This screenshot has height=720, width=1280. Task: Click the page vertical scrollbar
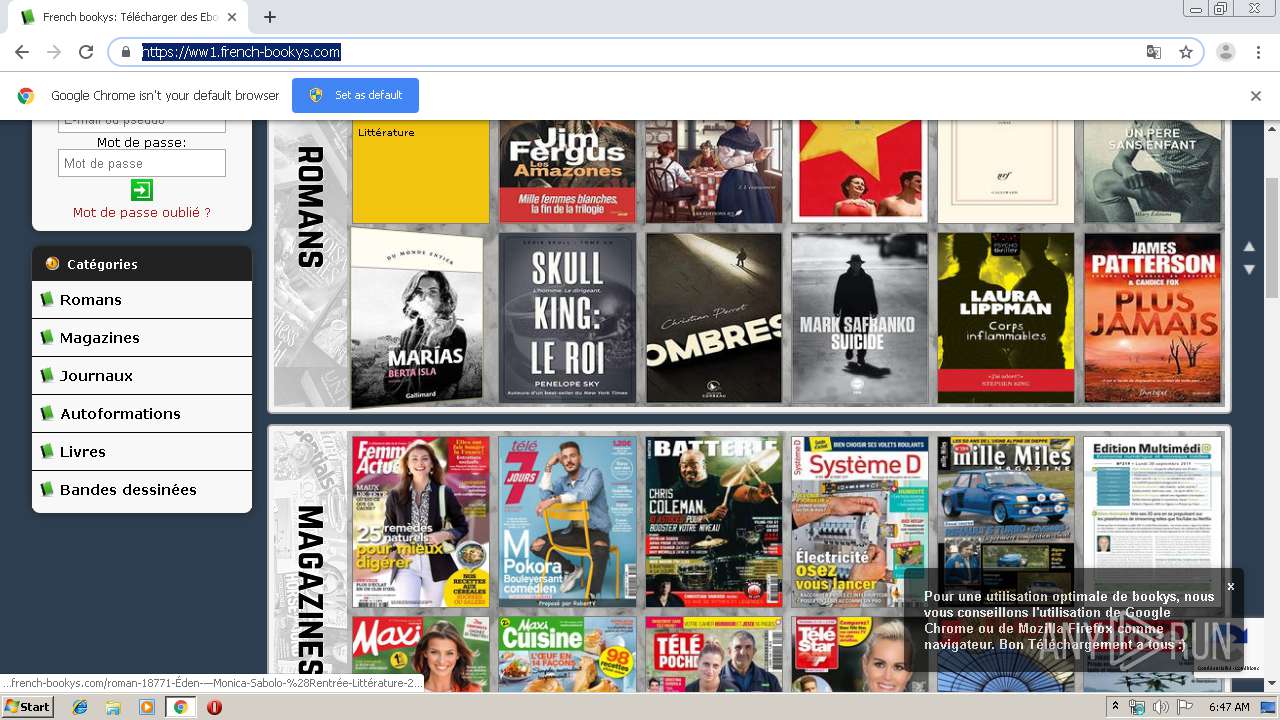pyautogui.click(x=1272, y=238)
